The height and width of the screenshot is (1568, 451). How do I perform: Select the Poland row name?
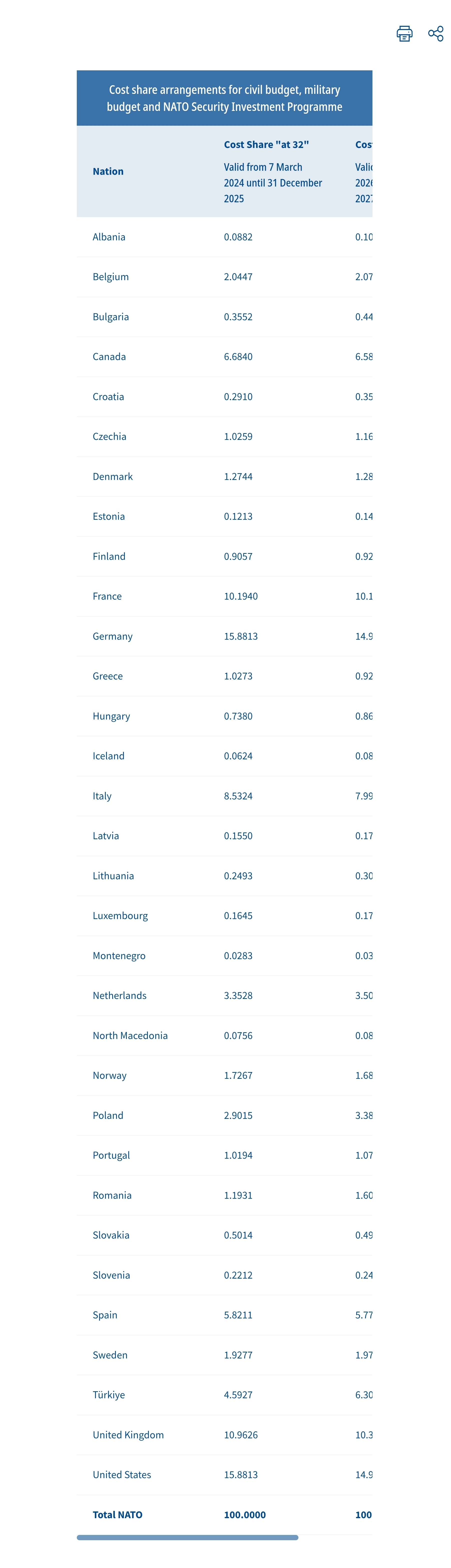108,1115
